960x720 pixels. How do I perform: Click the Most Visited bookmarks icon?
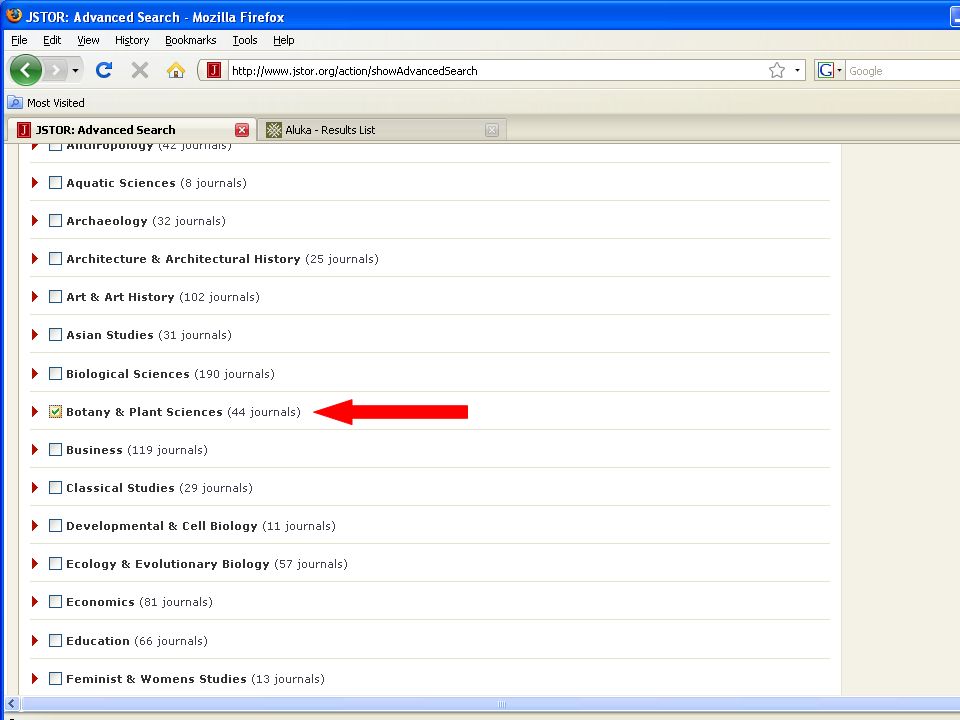[x=15, y=103]
